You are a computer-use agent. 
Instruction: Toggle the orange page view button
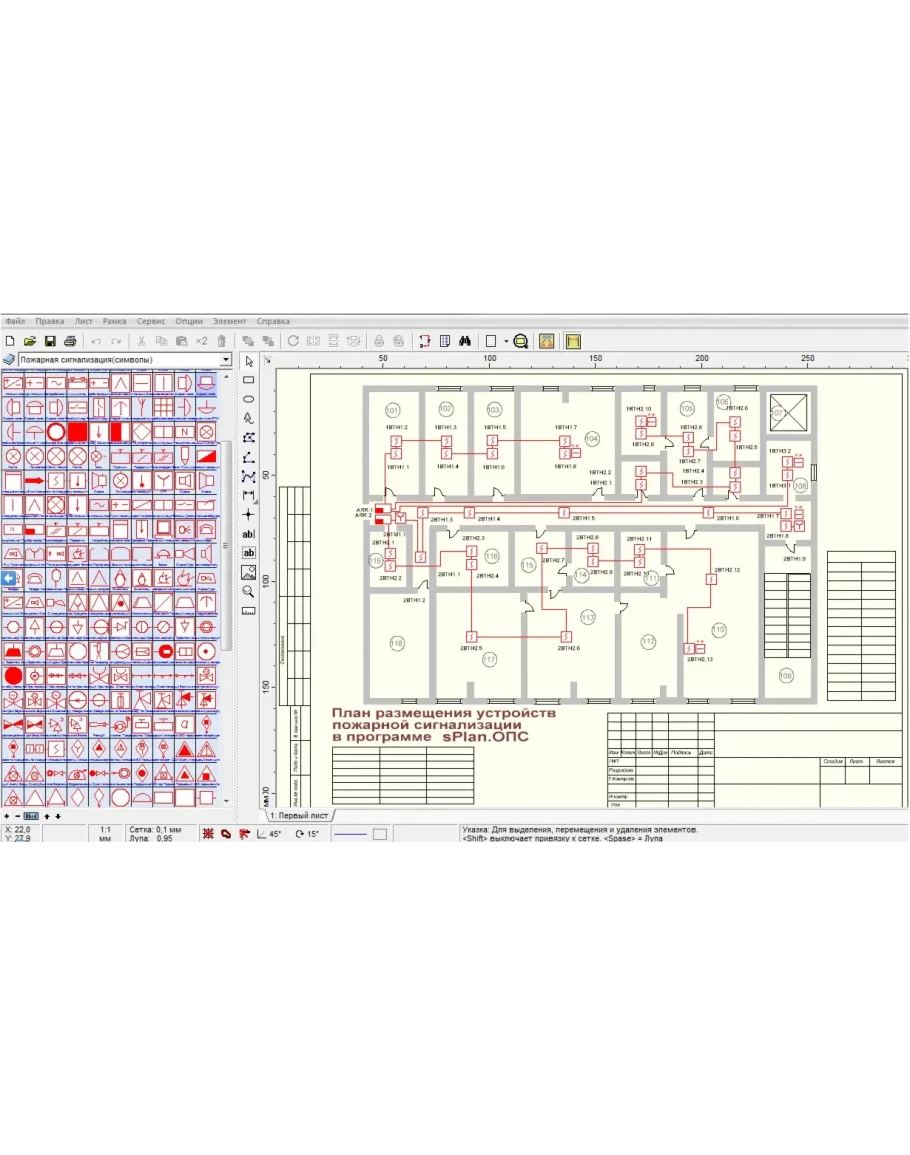pos(547,341)
